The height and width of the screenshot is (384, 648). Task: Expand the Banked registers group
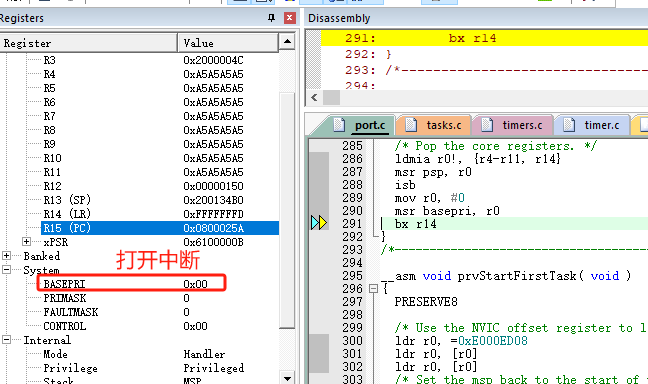point(6,255)
